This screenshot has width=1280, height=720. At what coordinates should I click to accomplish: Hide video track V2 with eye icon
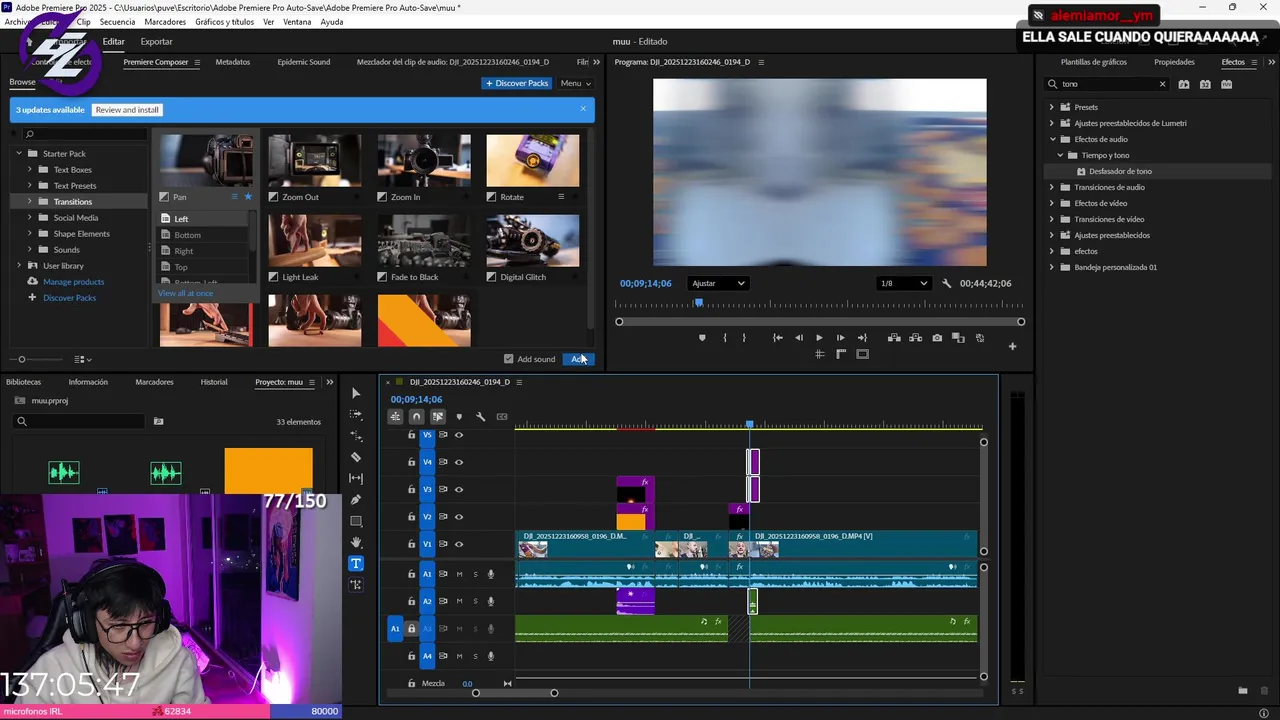coord(459,517)
